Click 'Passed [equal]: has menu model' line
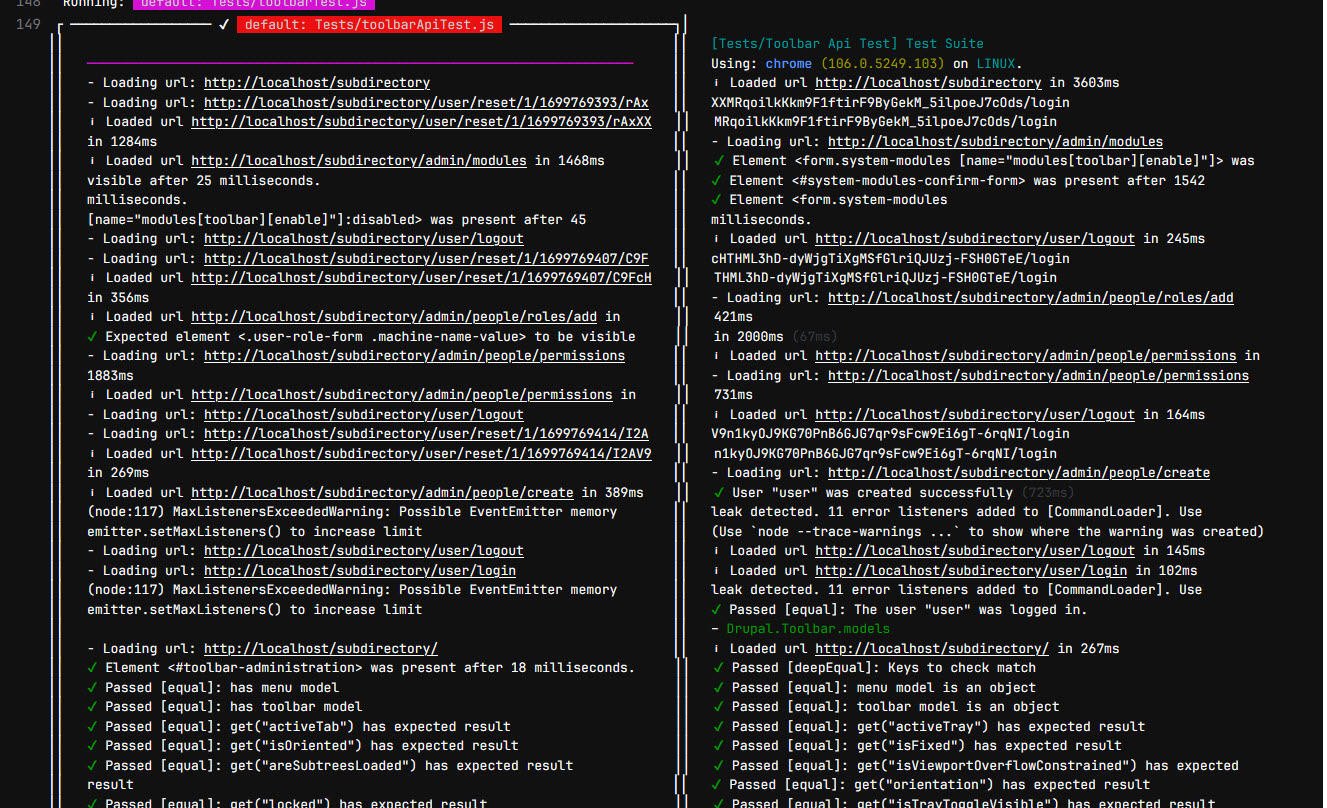Screen dimensions: 1327x808 213,688
